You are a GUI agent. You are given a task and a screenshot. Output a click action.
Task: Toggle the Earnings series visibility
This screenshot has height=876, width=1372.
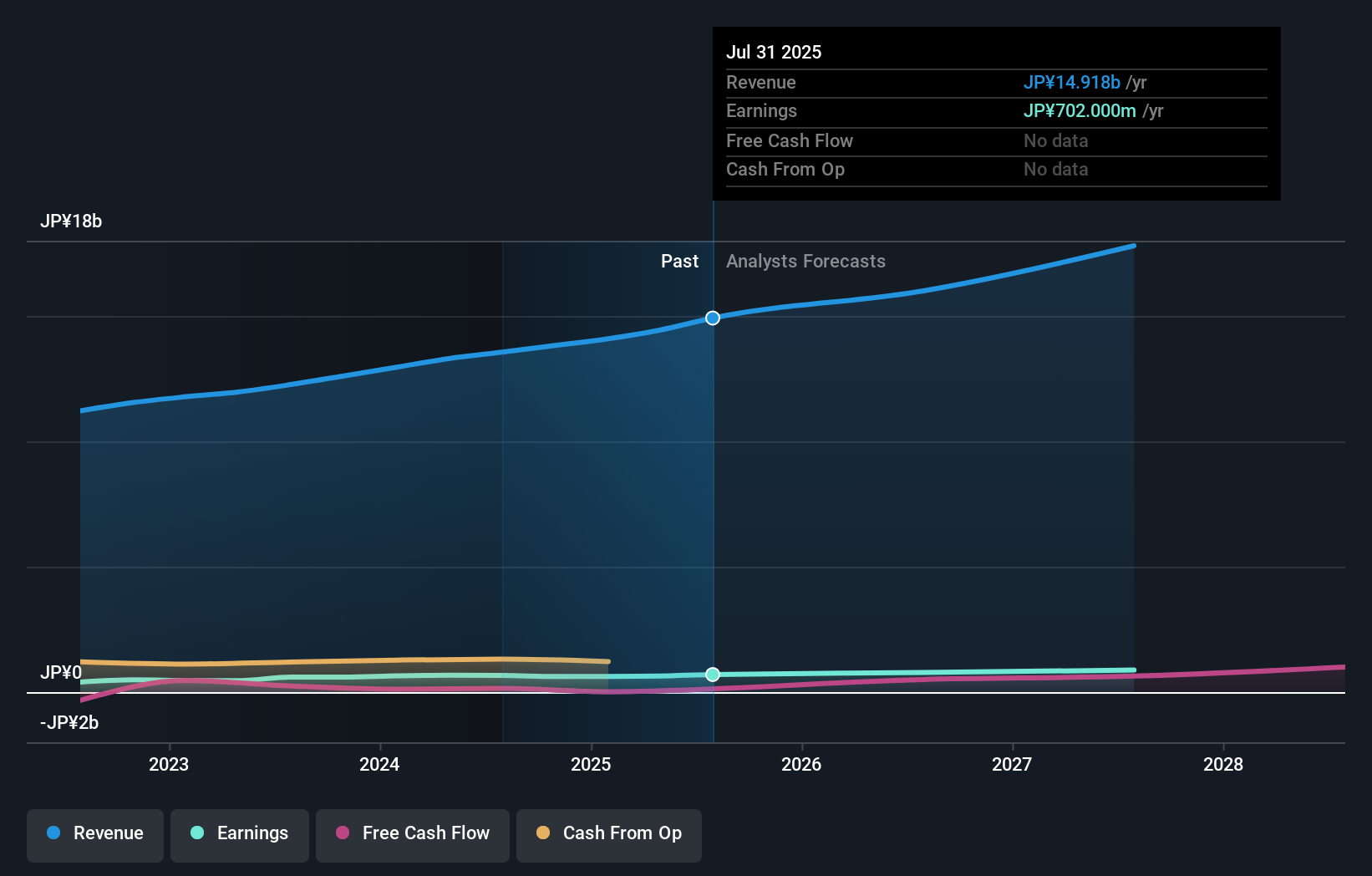(239, 833)
